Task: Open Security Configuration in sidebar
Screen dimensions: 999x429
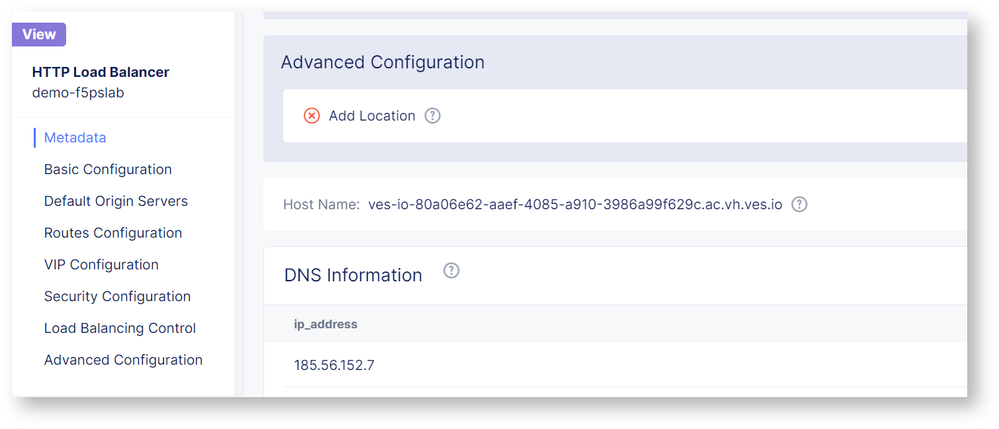Action: click(117, 297)
